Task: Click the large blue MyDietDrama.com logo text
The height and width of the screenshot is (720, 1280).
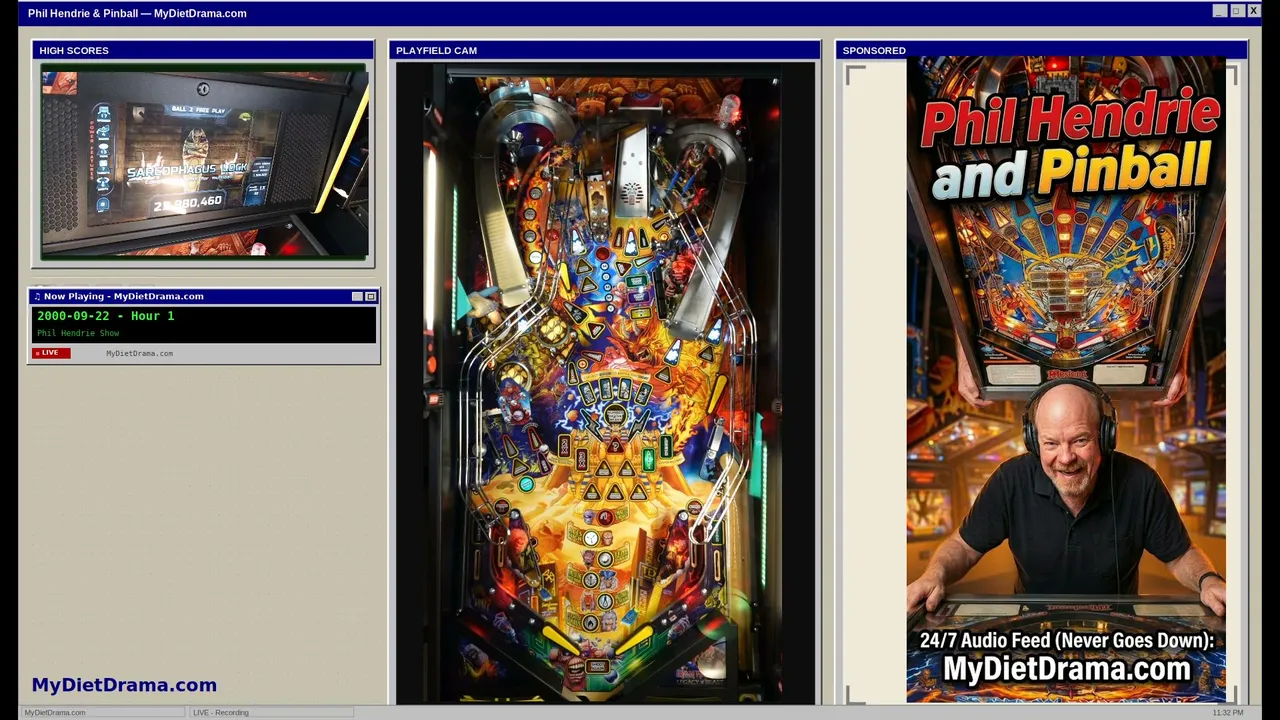Action: 124,685
